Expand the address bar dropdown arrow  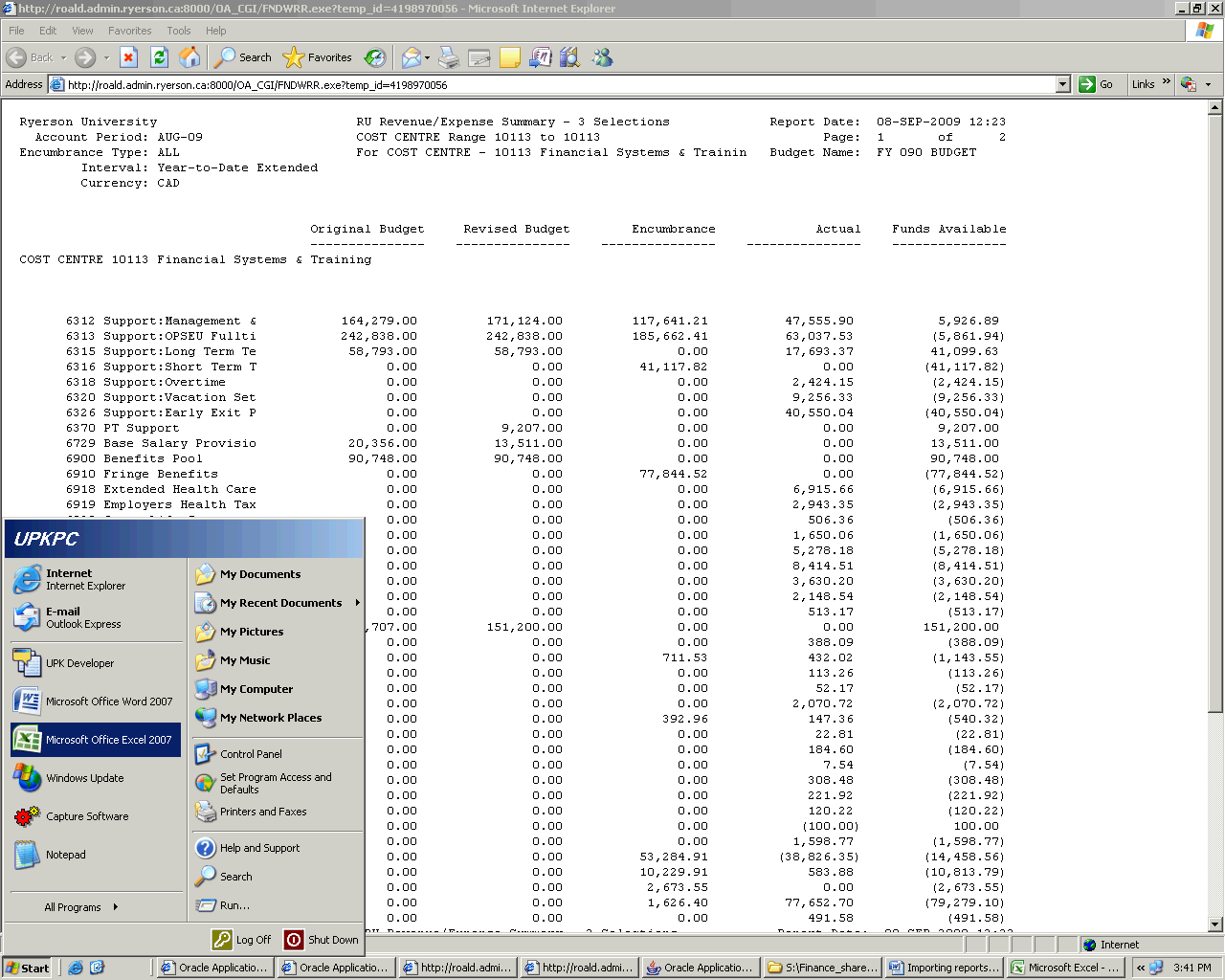click(x=1062, y=84)
